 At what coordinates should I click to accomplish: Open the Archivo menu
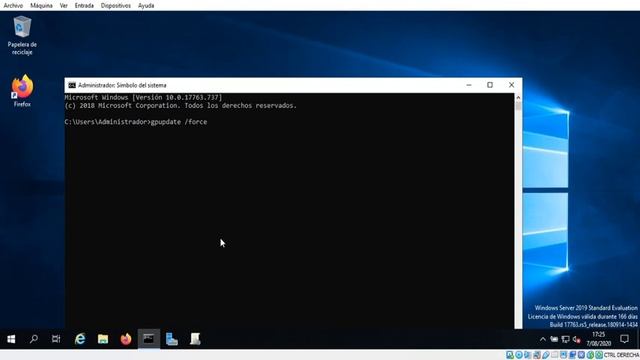[x=13, y=6]
